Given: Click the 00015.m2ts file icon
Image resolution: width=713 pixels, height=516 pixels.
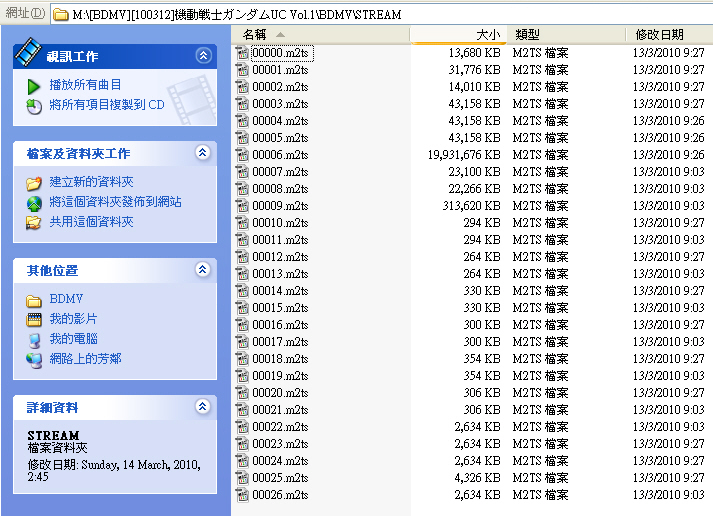Looking at the screenshot, I should coord(242,308).
